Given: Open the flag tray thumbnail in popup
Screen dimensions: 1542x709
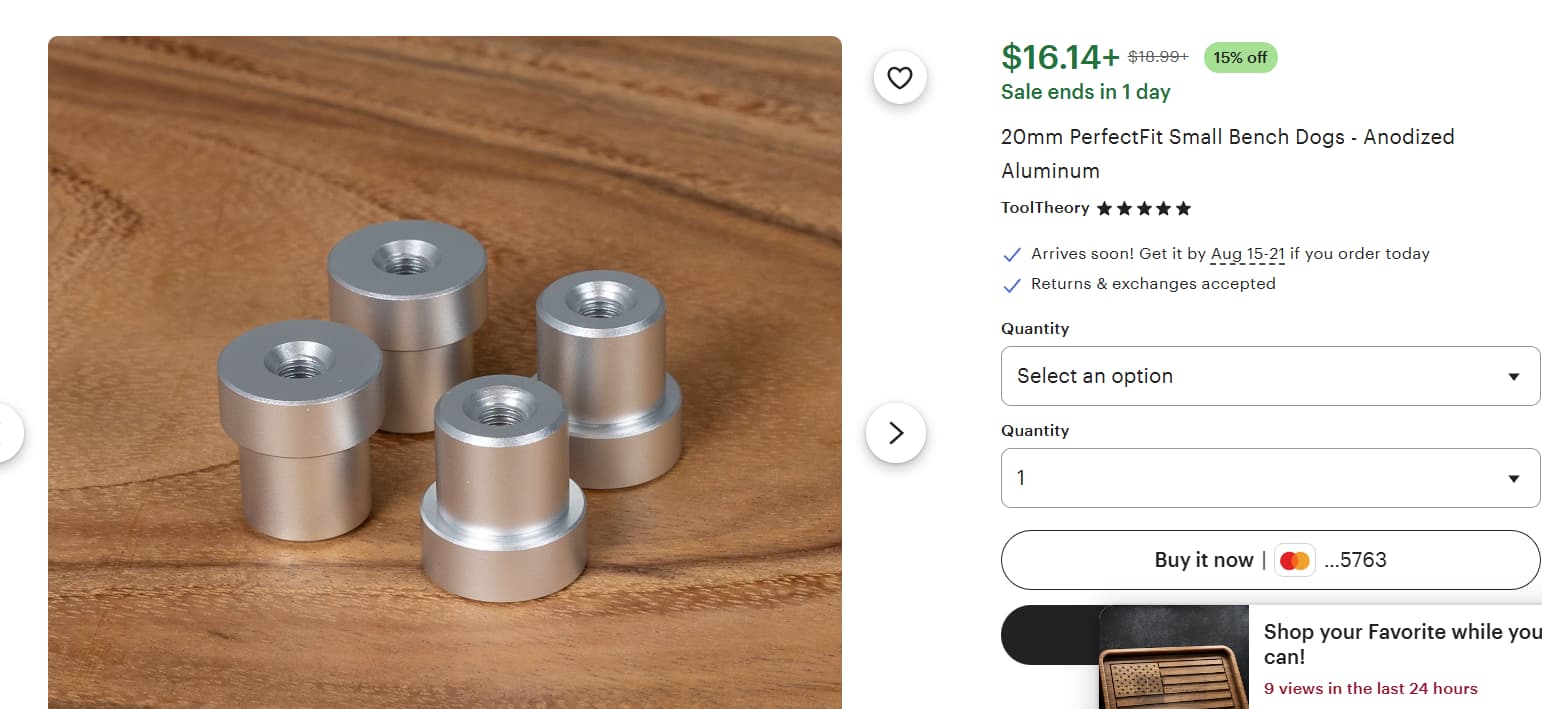Looking at the screenshot, I should (x=1173, y=670).
